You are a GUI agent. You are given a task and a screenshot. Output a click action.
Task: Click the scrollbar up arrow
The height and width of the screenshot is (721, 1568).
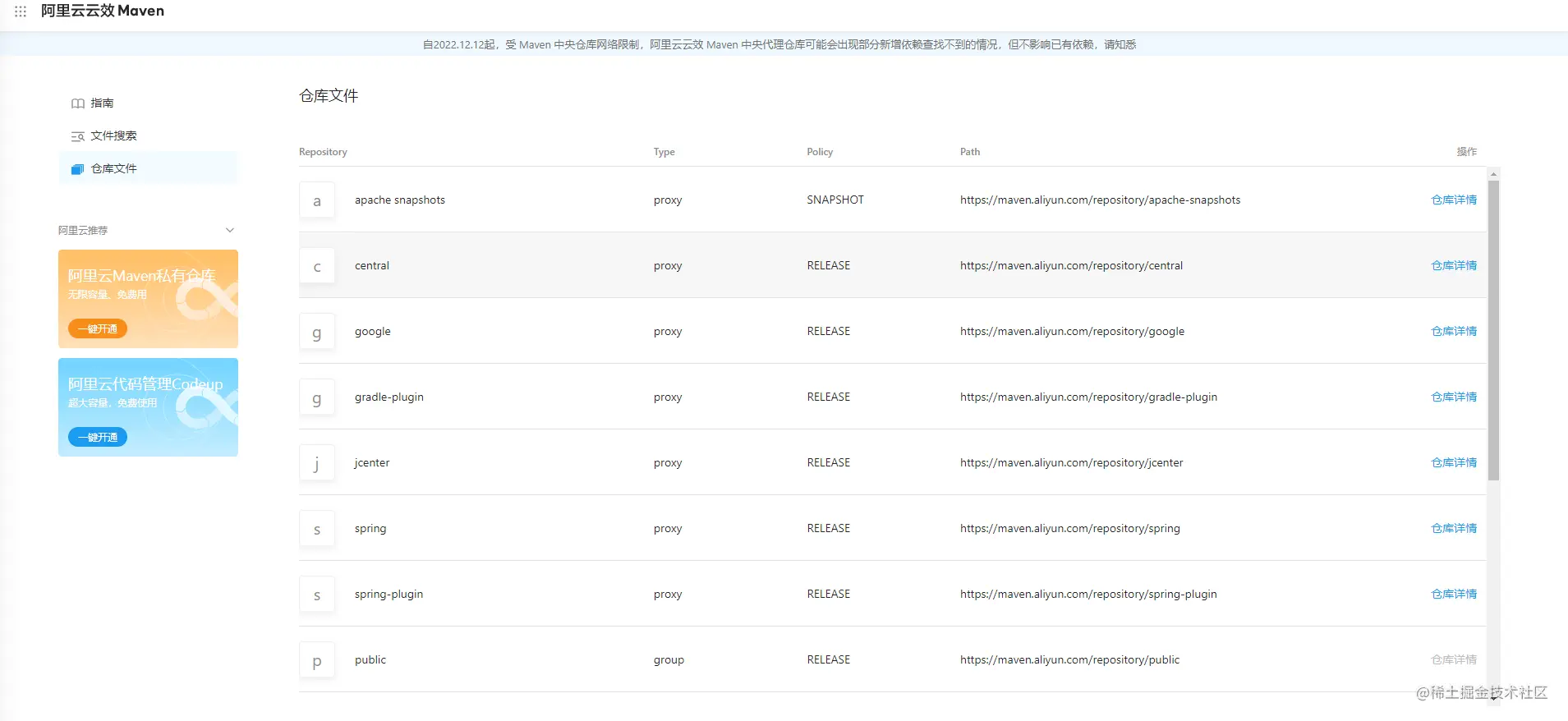pyautogui.click(x=1493, y=173)
